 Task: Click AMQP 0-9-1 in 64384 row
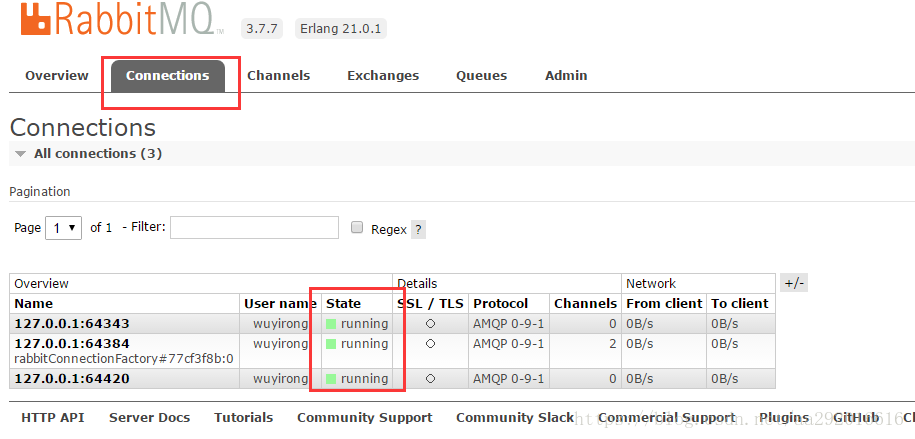pos(508,344)
